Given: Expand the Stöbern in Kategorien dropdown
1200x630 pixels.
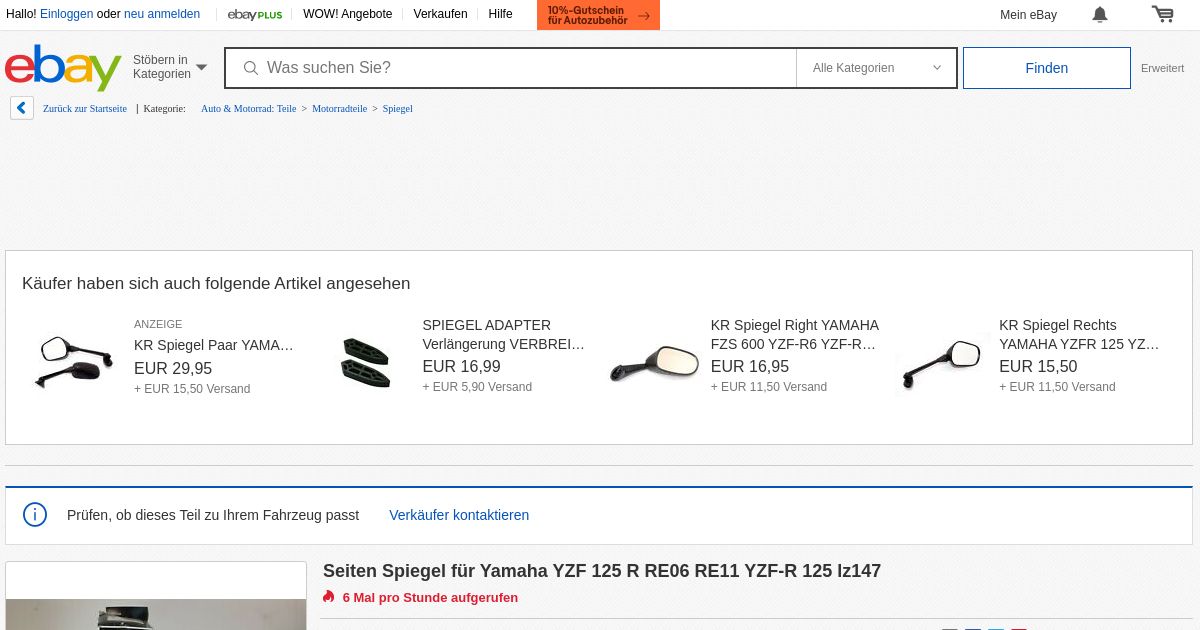Looking at the screenshot, I should [x=170, y=67].
